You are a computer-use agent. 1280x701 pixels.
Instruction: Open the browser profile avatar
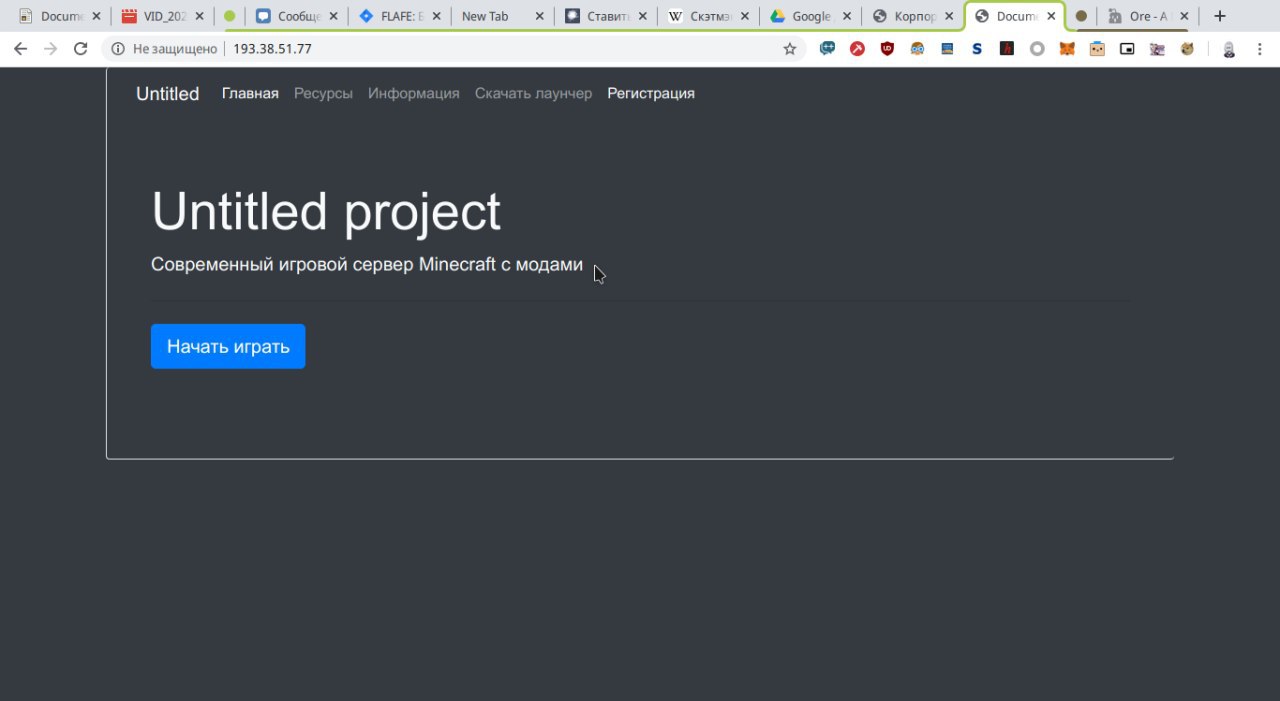(x=1229, y=49)
